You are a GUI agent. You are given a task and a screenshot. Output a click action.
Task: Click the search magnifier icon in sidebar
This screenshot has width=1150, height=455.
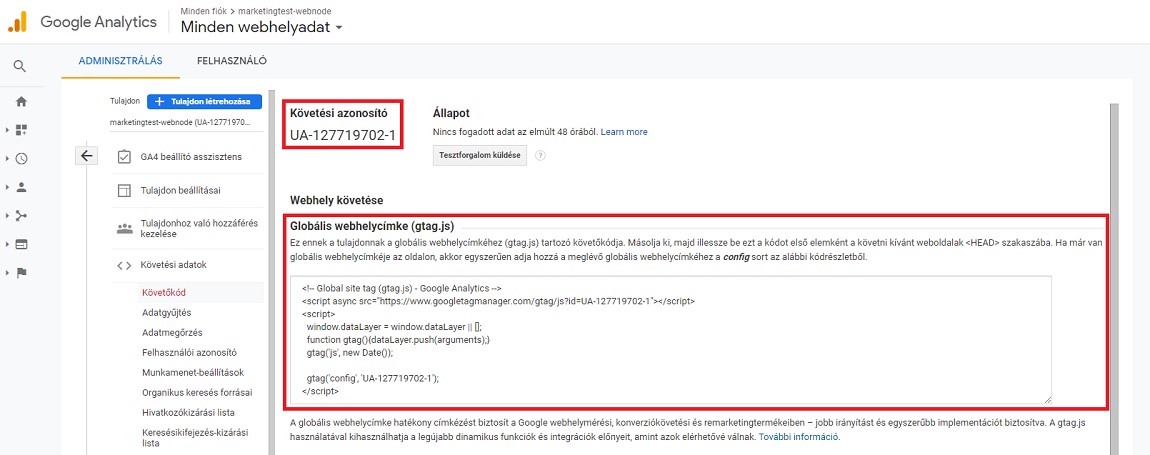pyautogui.click(x=20, y=66)
